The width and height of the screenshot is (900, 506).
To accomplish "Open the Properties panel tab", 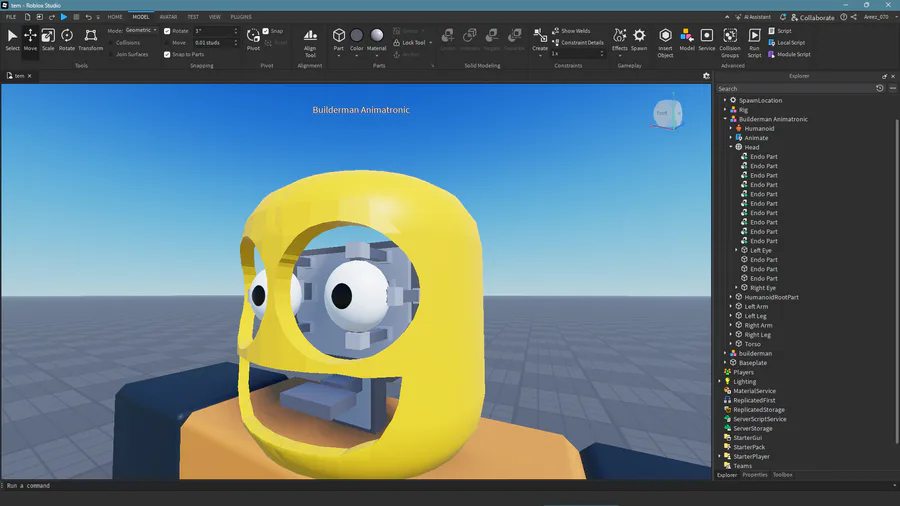I will coord(755,475).
